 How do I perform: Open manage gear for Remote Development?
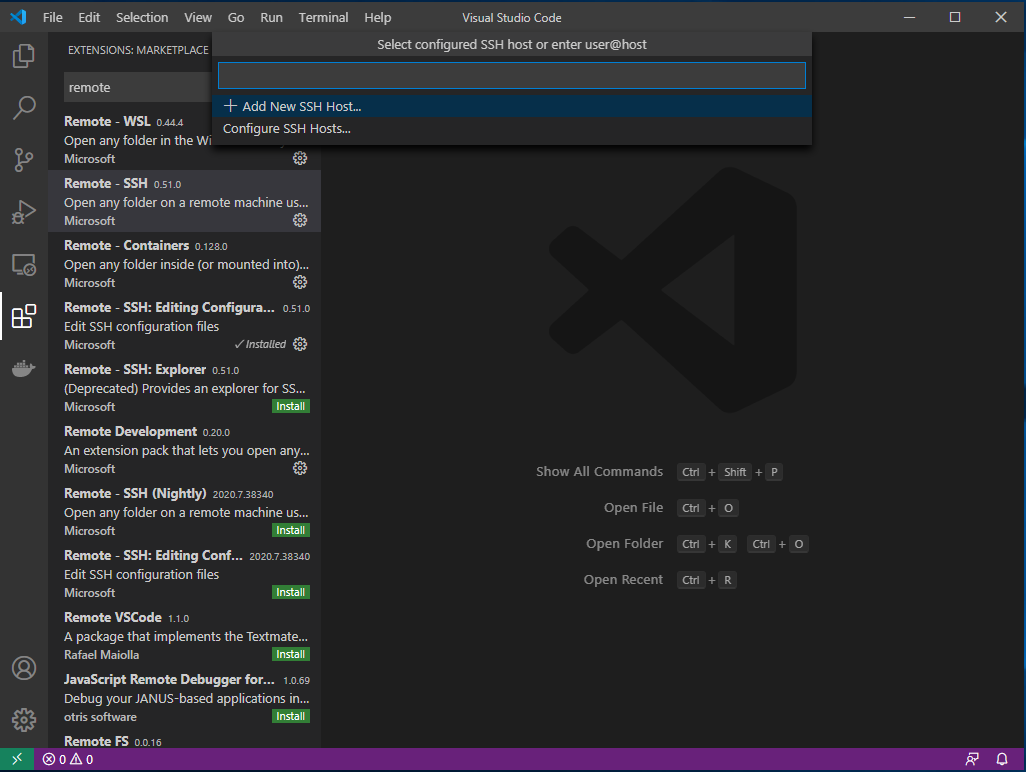coord(300,468)
